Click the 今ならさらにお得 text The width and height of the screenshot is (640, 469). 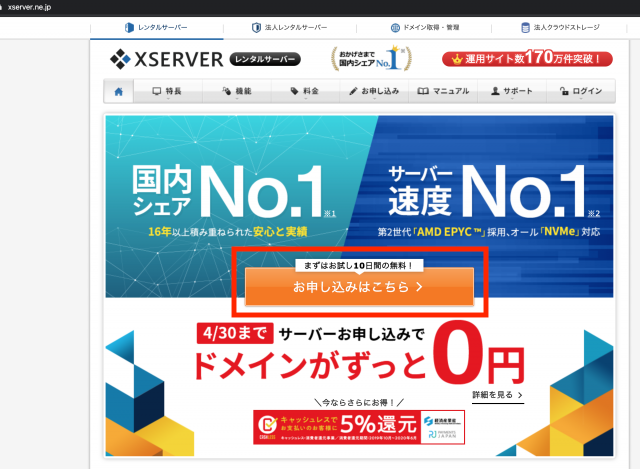click(x=359, y=402)
